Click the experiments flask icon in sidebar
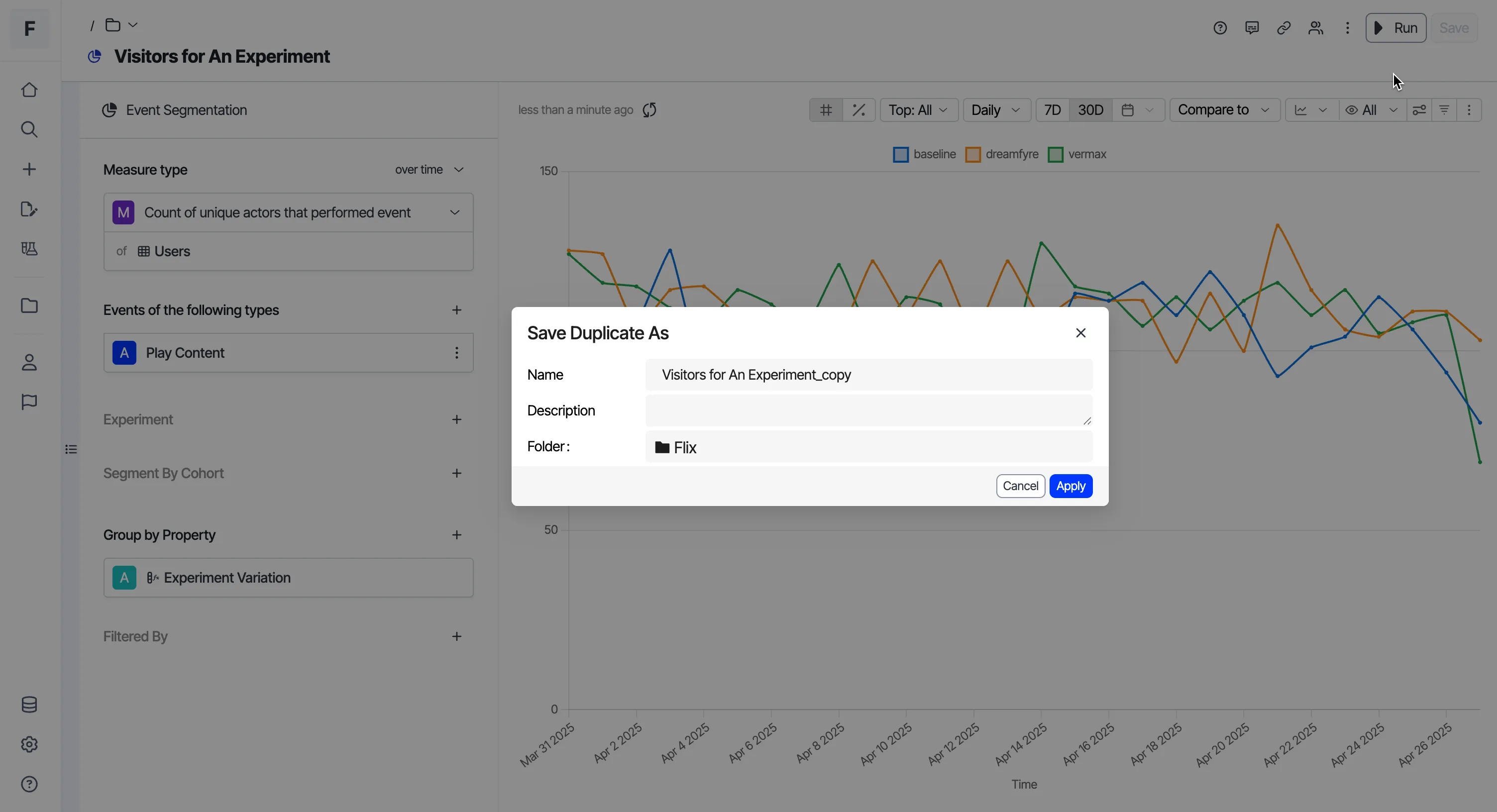1497x812 pixels. coord(29,249)
